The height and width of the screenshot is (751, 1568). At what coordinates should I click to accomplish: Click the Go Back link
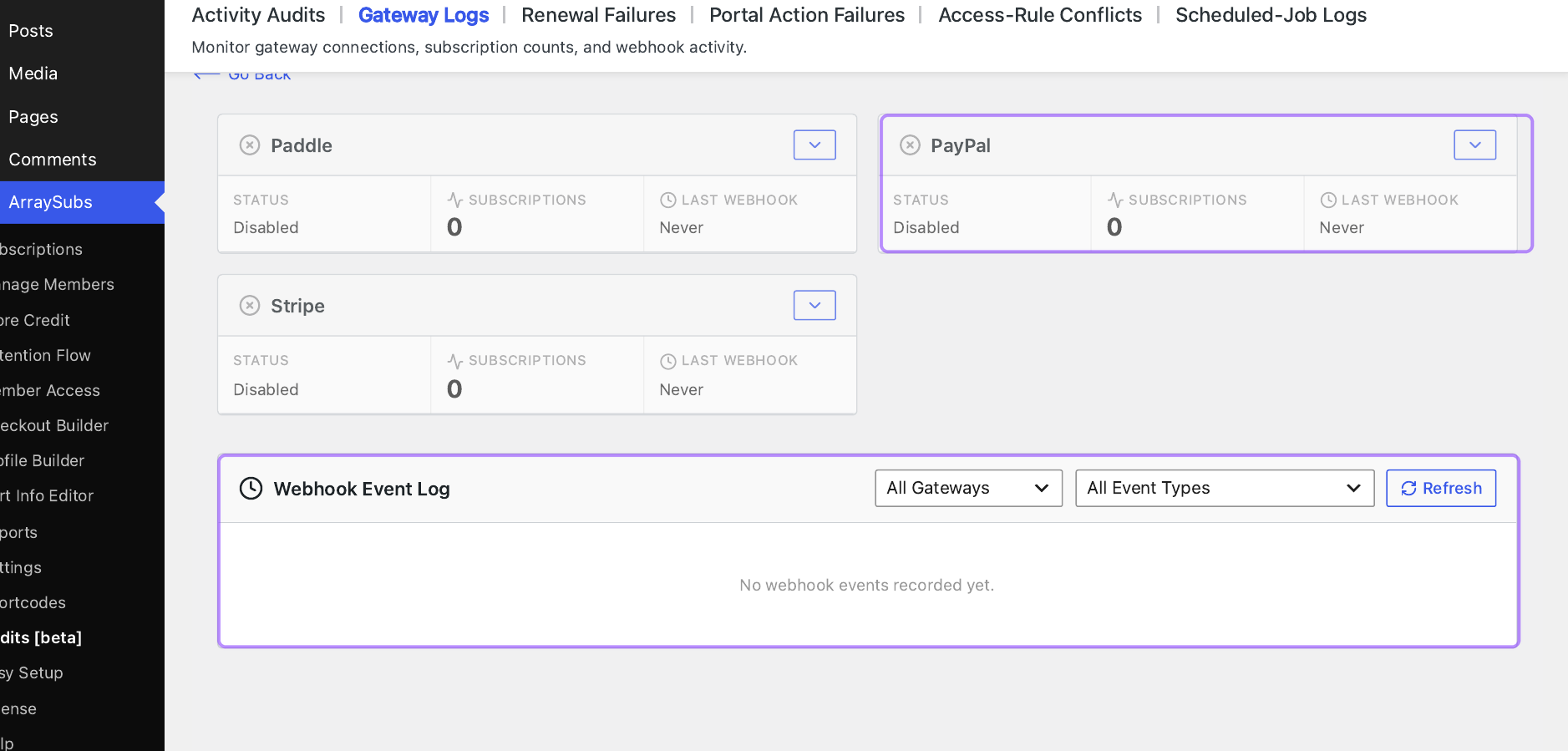pos(242,75)
